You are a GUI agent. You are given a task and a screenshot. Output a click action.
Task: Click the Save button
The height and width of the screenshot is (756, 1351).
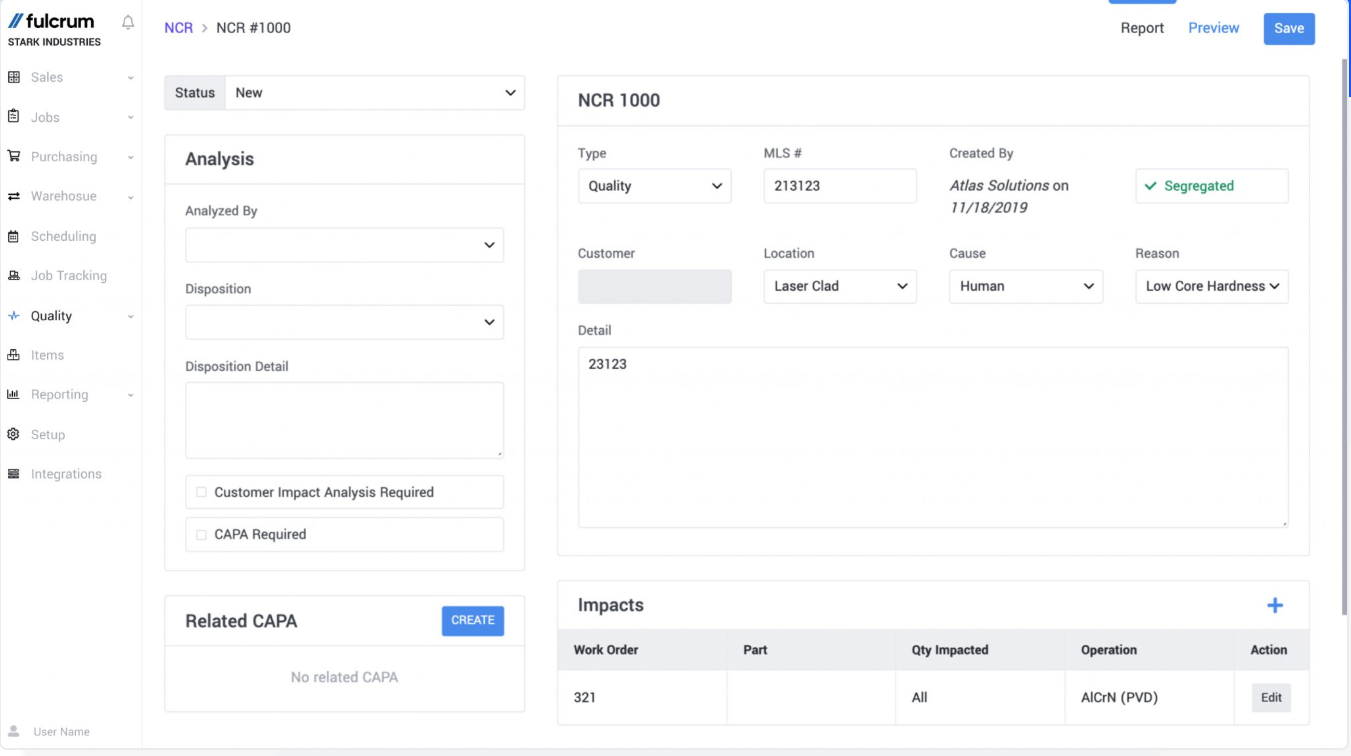(1288, 28)
